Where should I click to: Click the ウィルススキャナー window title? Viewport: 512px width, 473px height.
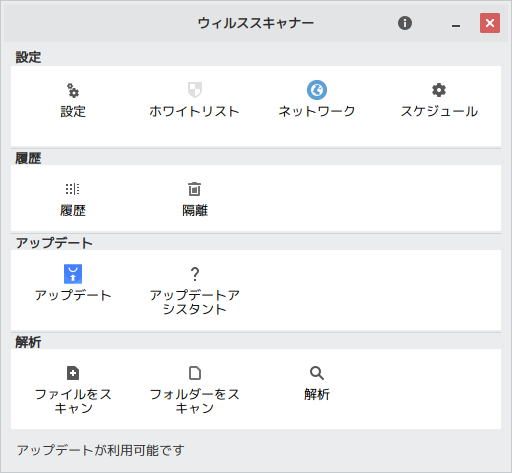(x=256, y=23)
